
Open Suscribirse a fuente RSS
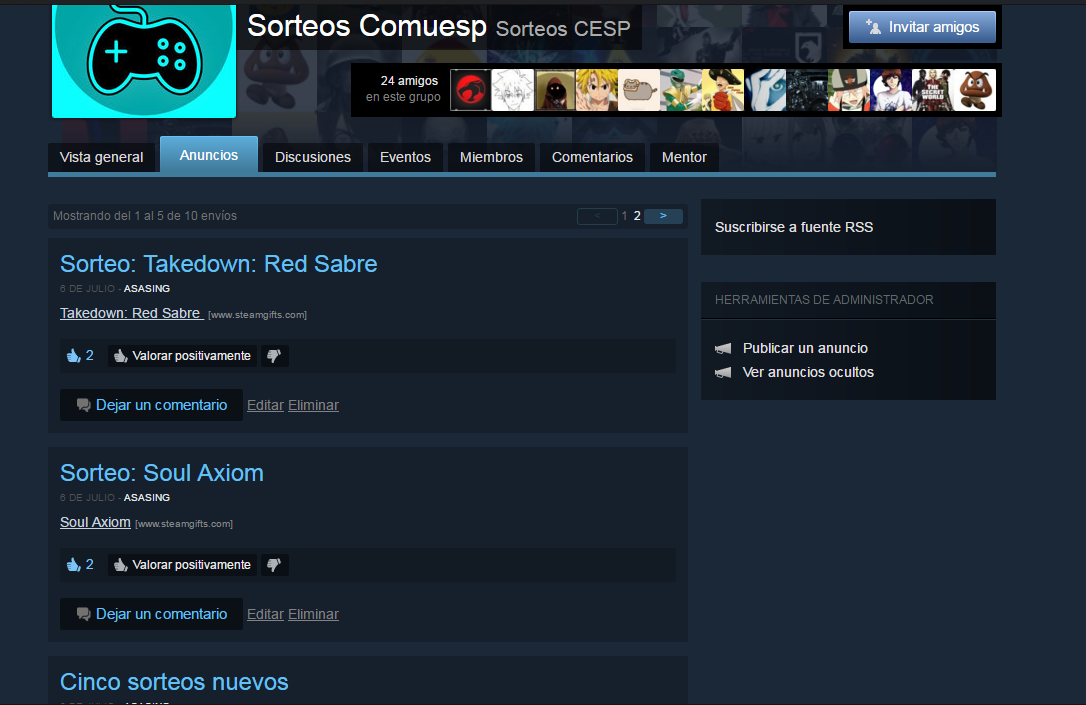click(x=794, y=227)
